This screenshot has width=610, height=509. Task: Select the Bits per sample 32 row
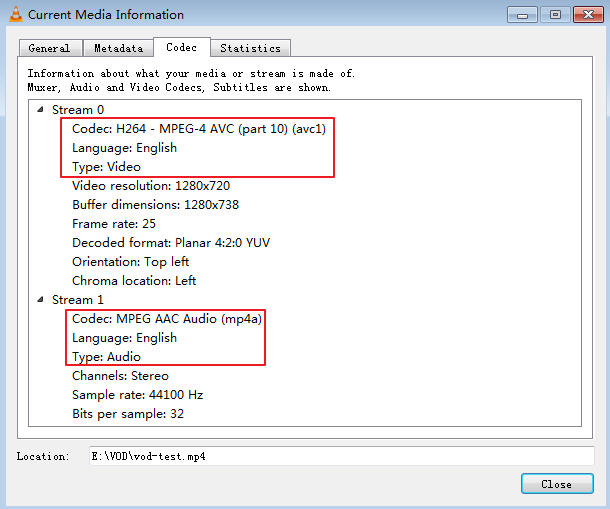[128, 414]
